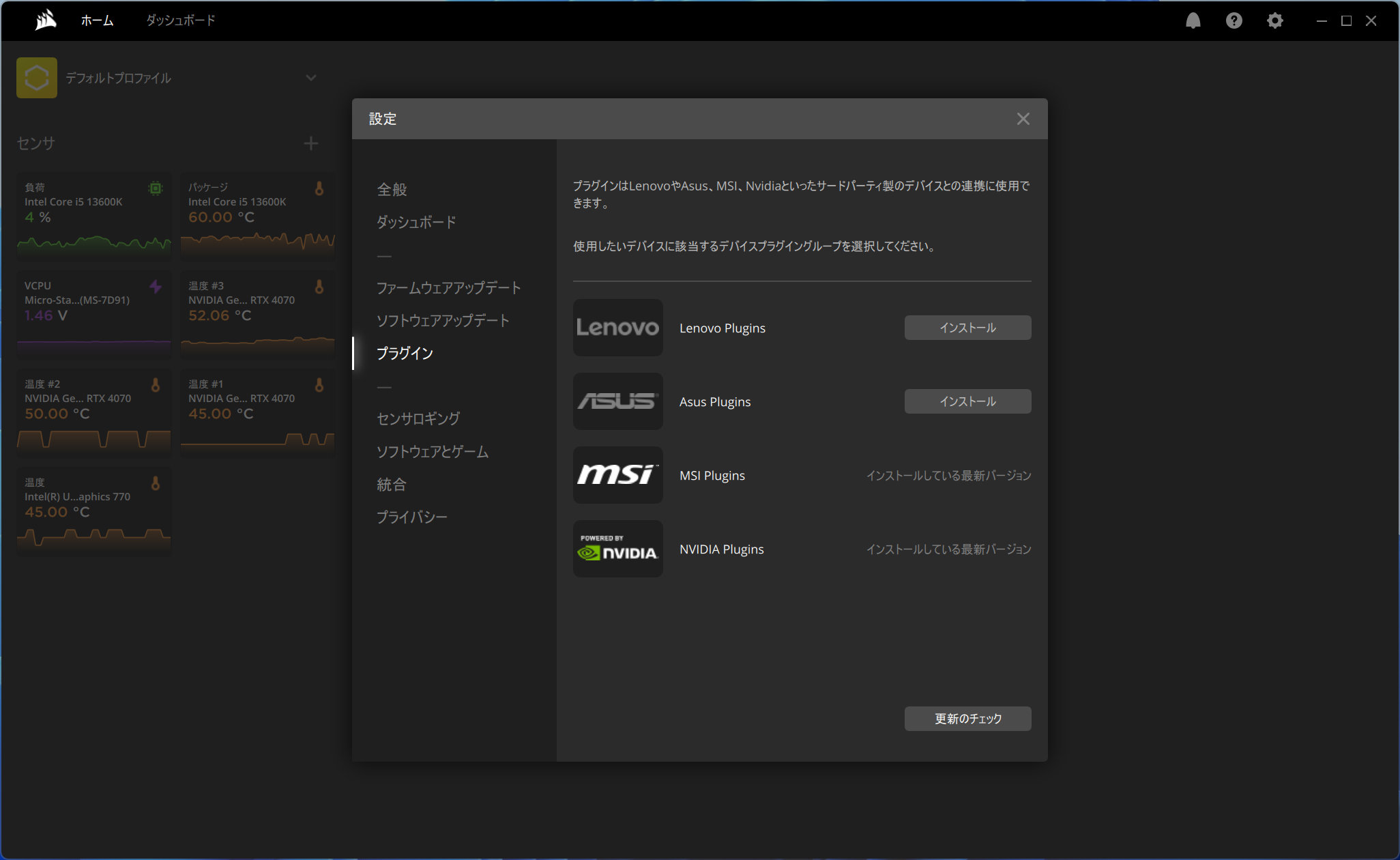Open ソフトウェアアップデート settings page
The image size is (1400, 860).
(x=443, y=320)
